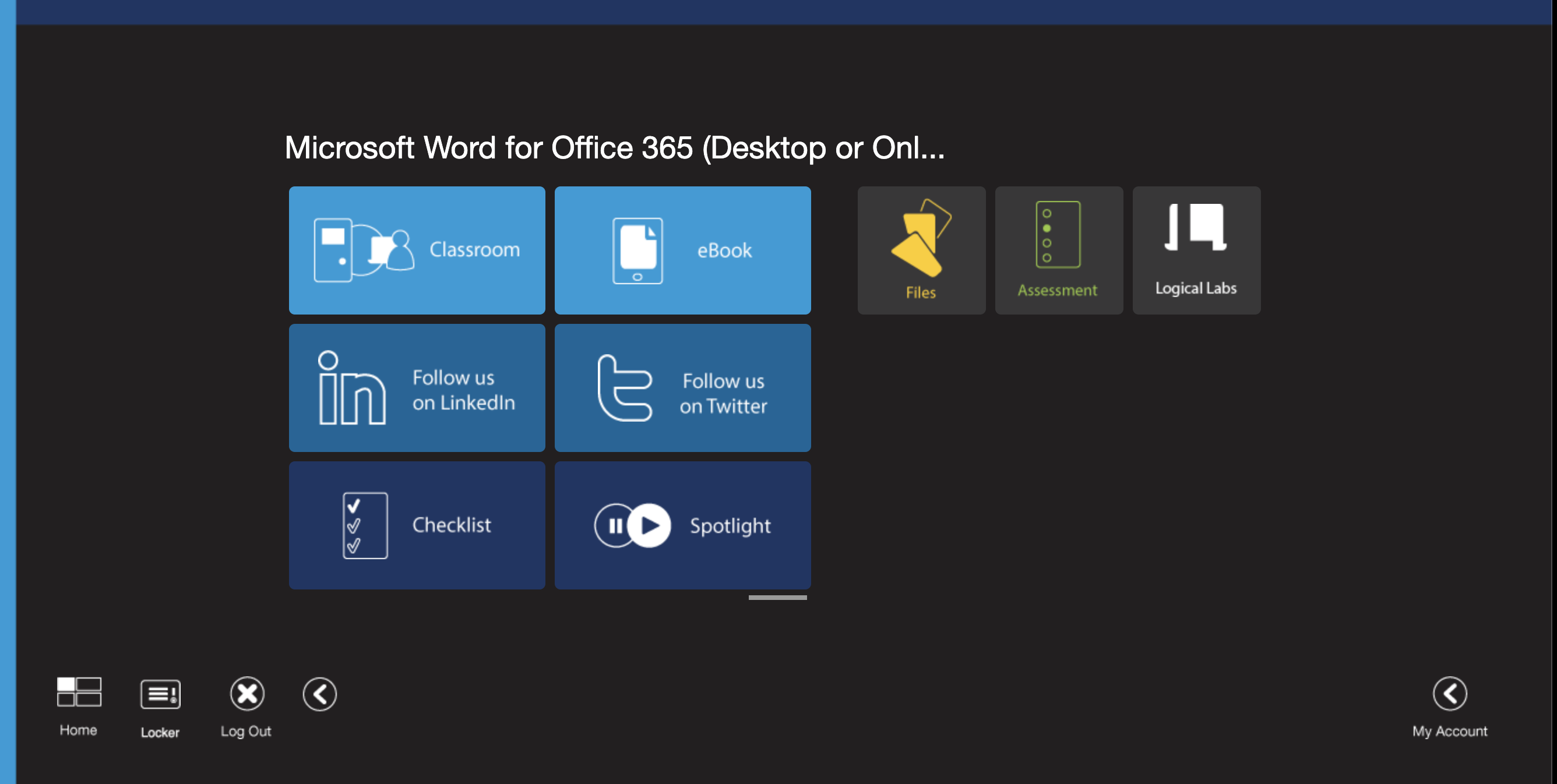Open the Locker from the bottom bar

tap(160, 695)
